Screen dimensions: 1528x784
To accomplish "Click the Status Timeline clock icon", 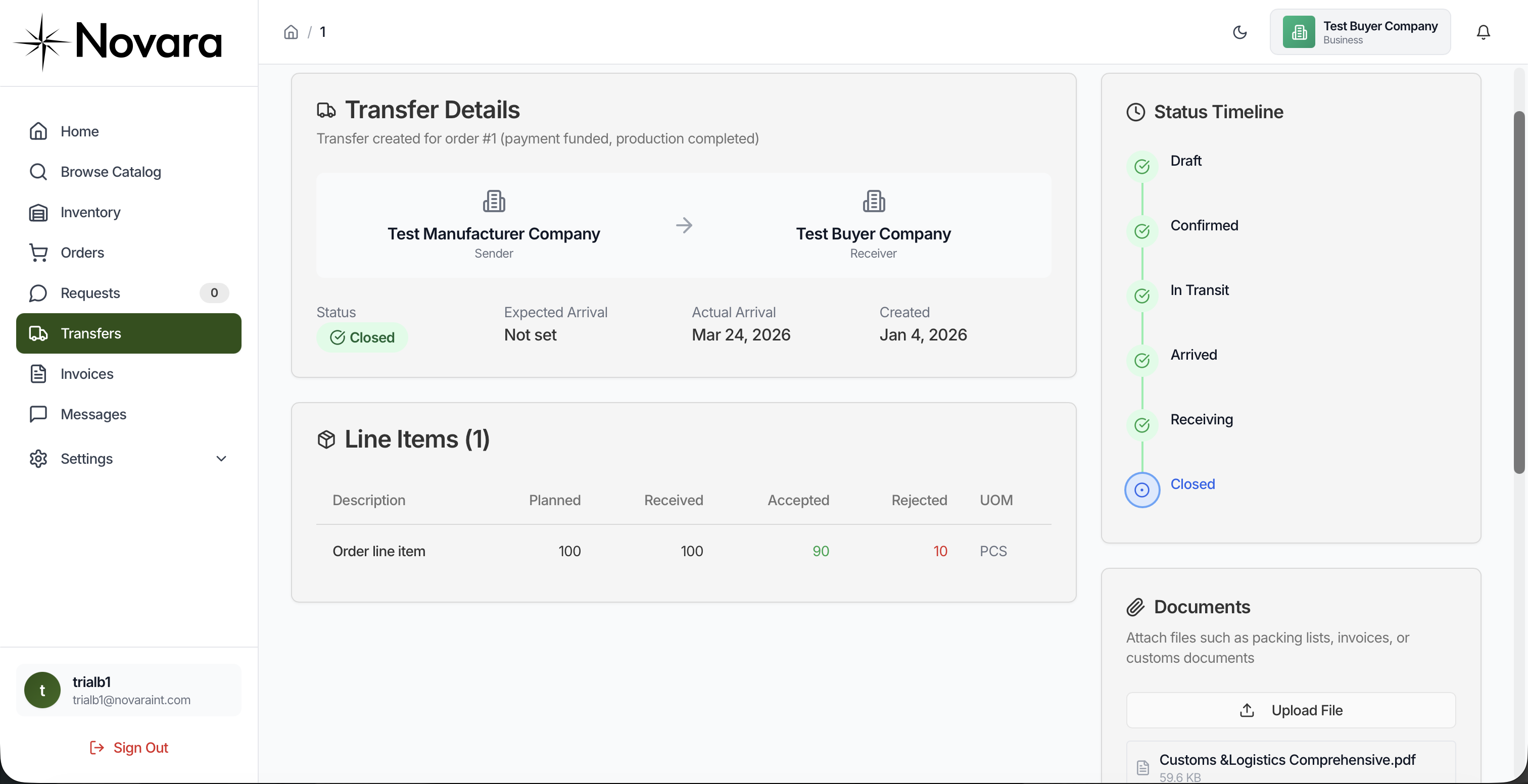I will [x=1135, y=112].
